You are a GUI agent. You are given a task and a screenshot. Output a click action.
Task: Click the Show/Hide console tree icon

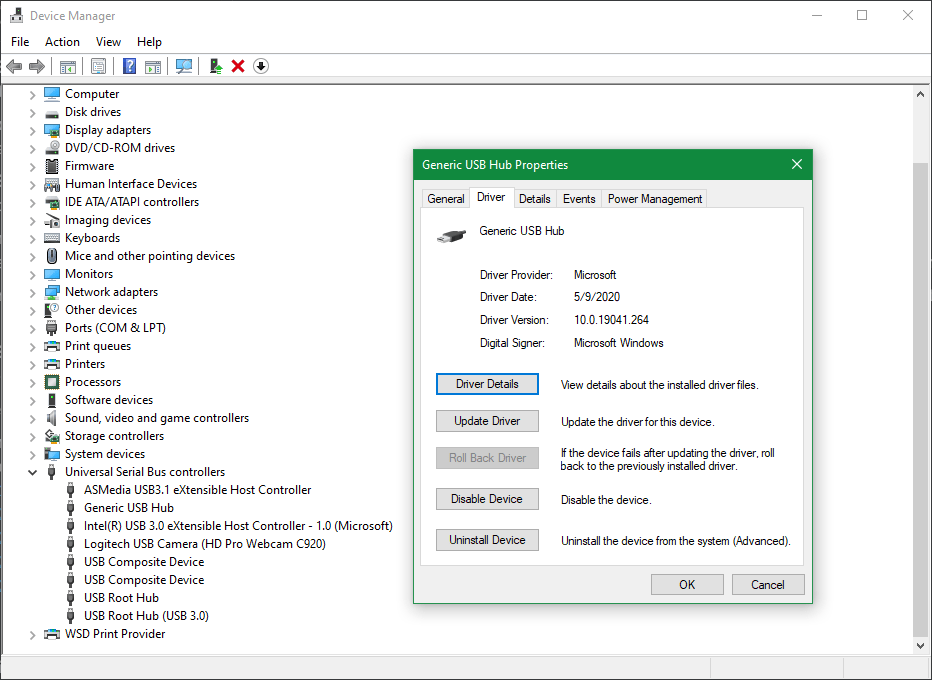[x=67, y=66]
